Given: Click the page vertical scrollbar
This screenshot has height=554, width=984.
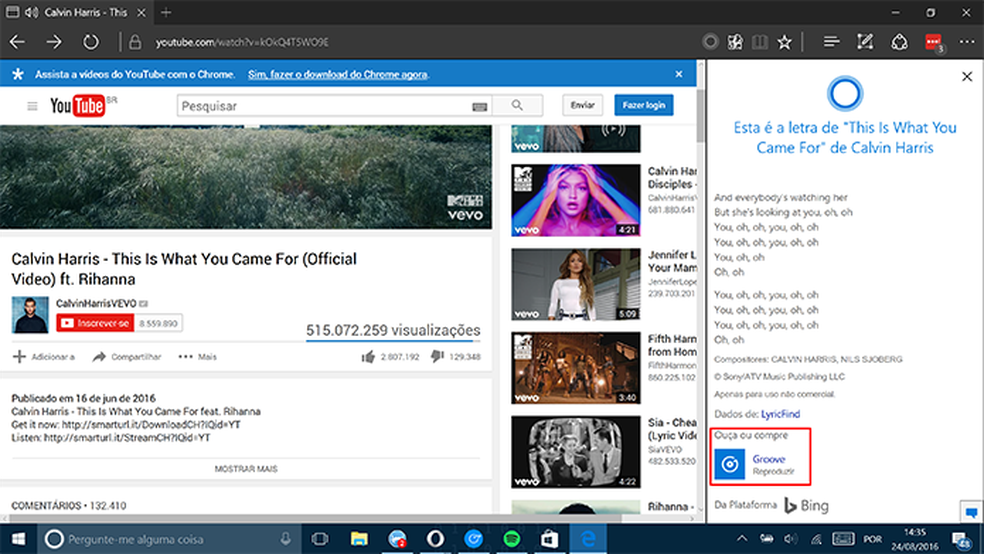Looking at the screenshot, I should click(700, 116).
